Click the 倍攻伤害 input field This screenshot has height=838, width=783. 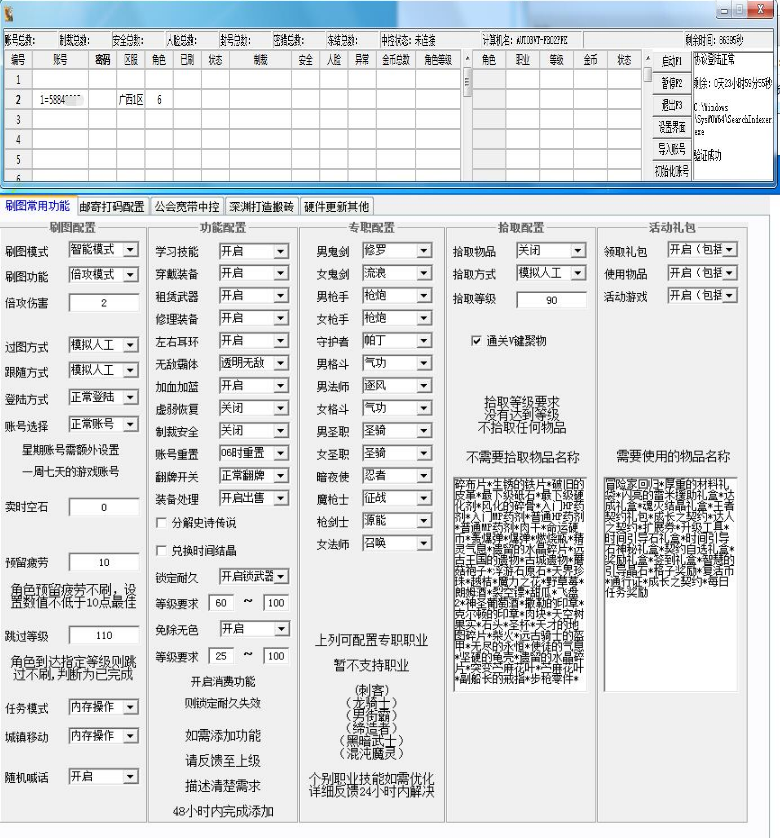(104, 303)
